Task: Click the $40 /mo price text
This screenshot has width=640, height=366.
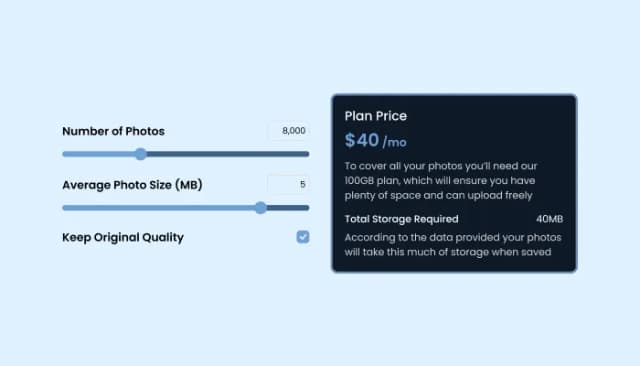Action: point(376,141)
